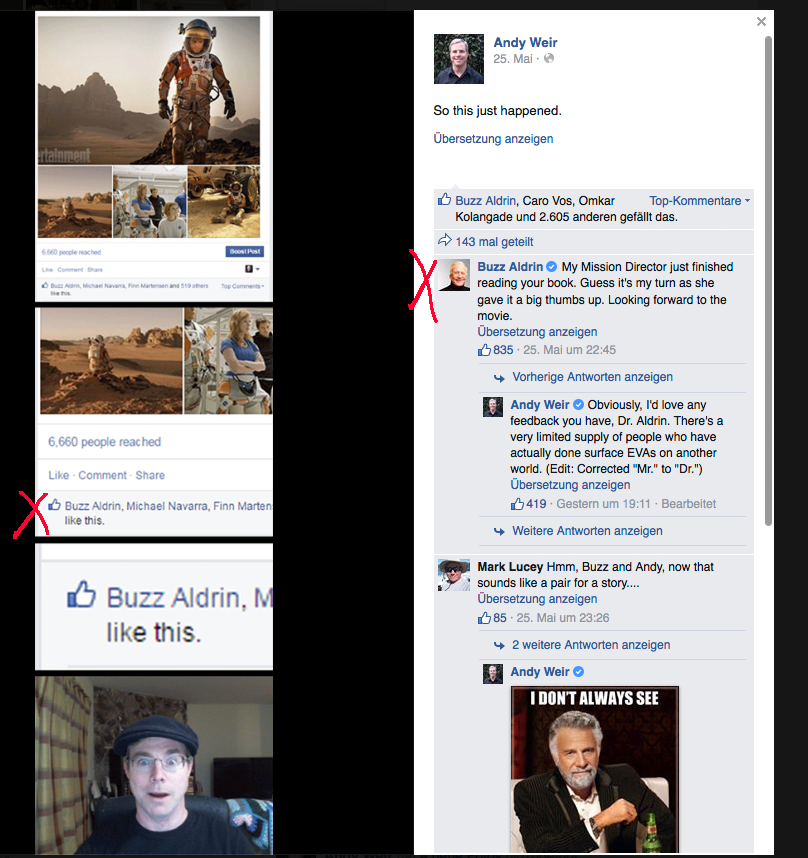Viewport: 808px width, 858px height.
Task: Open Andy Weir's name in the Dr. Aldrin reply
Action: click(x=540, y=404)
